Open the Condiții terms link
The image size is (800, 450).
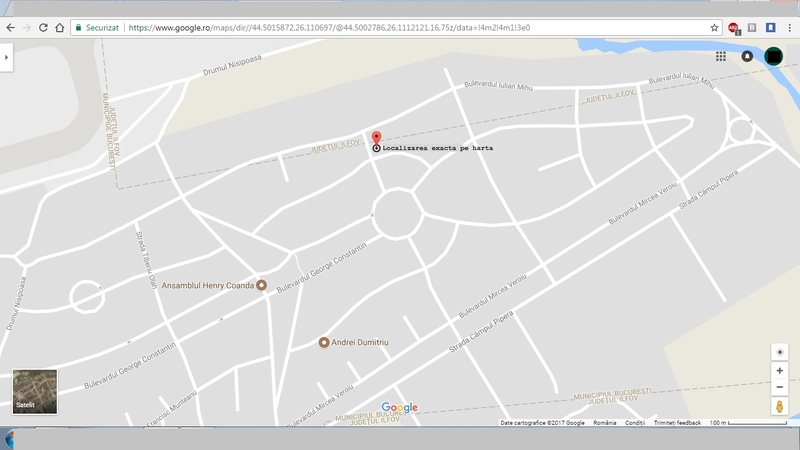coord(635,423)
